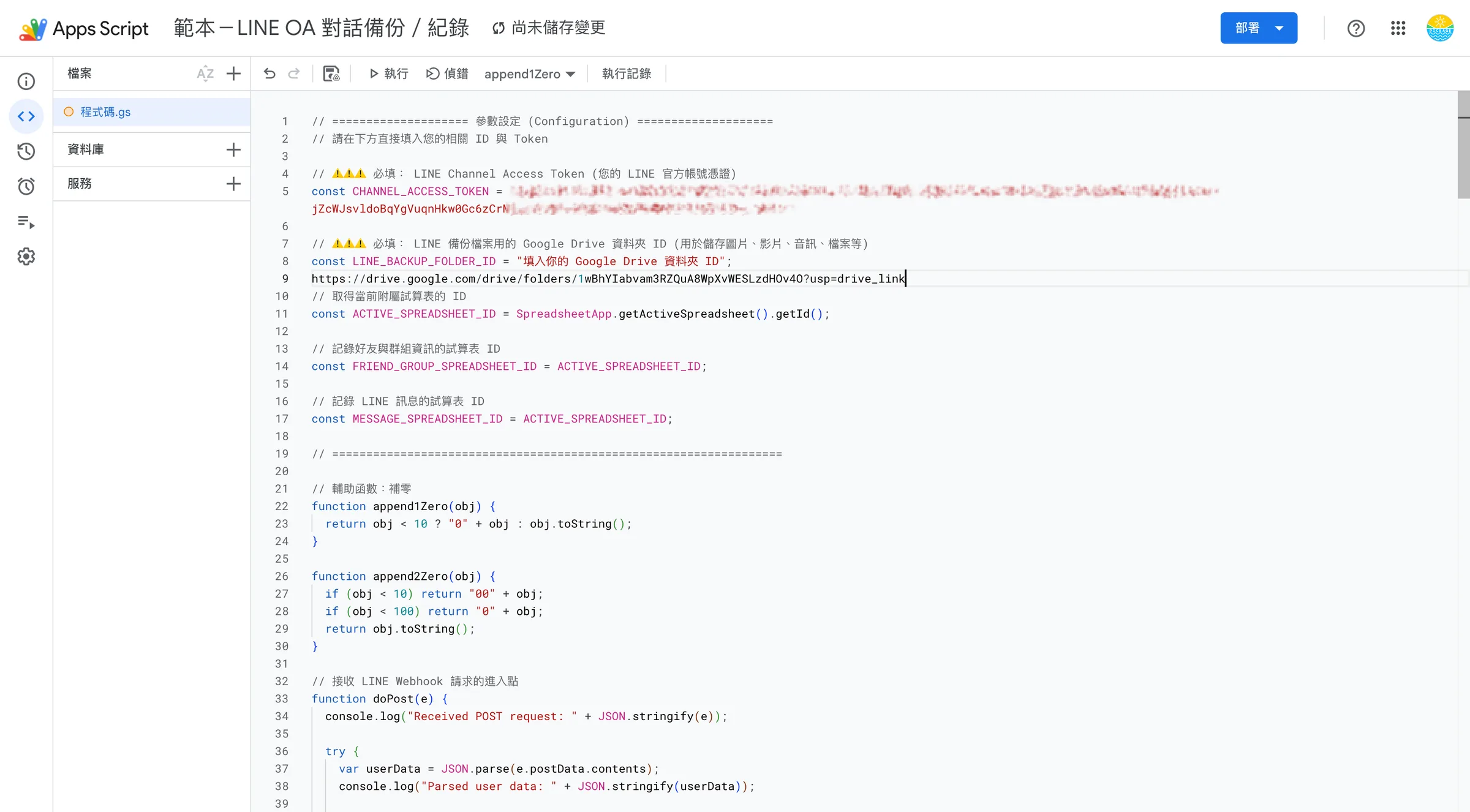Add a new file with plus icon
The image size is (1470, 812).
pyautogui.click(x=233, y=74)
